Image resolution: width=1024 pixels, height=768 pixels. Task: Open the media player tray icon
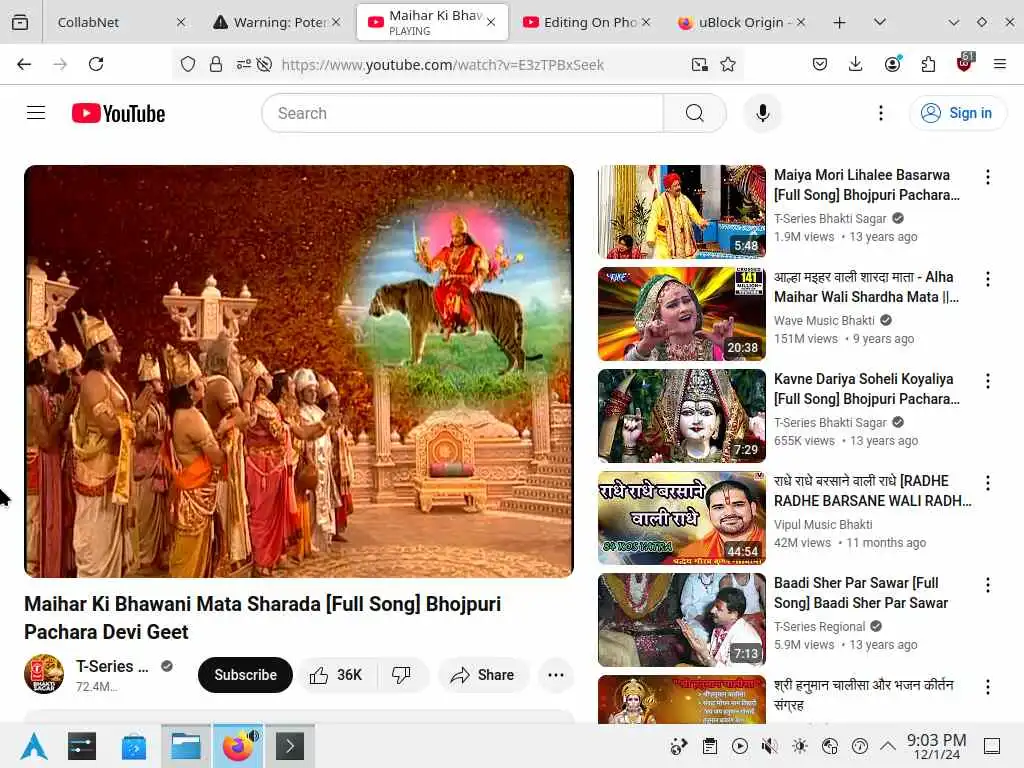click(740, 746)
